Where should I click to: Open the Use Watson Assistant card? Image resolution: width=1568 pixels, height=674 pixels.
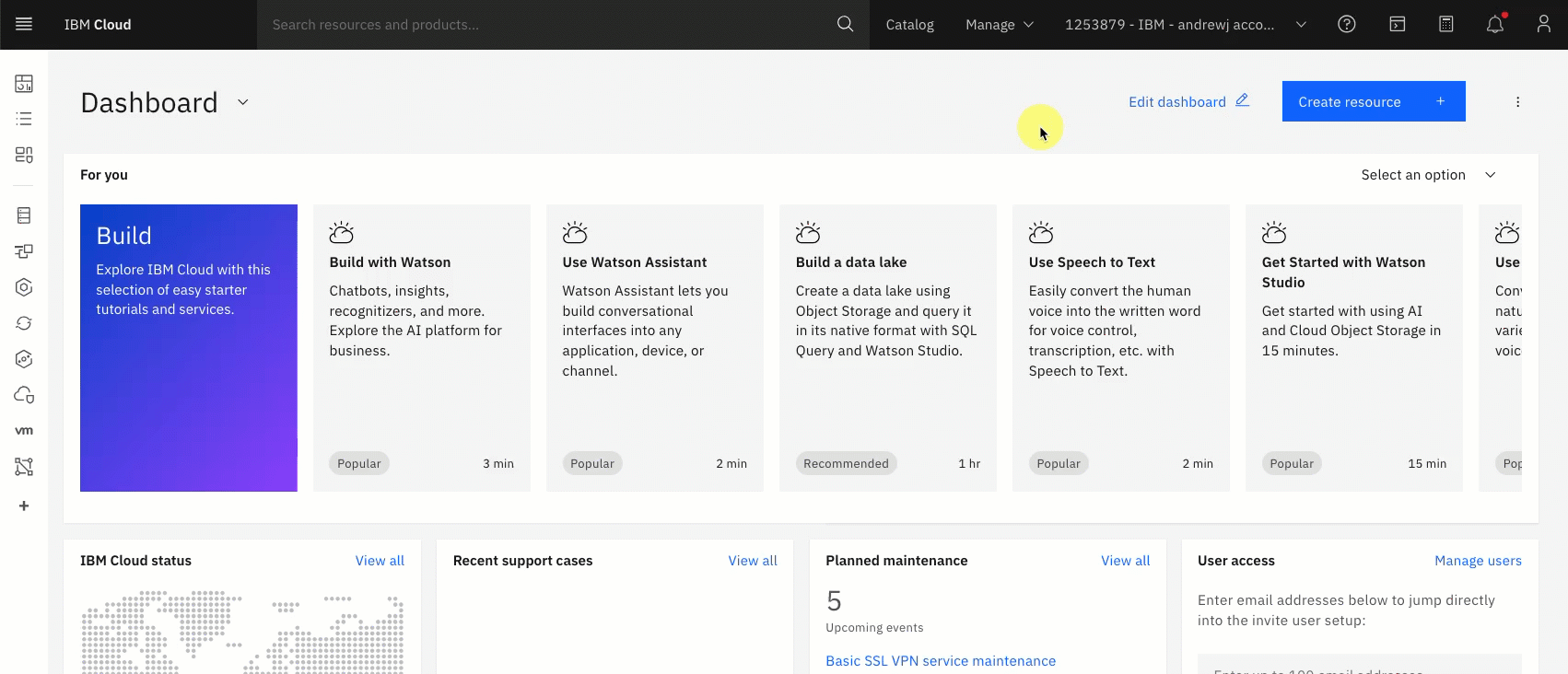pyautogui.click(x=655, y=348)
